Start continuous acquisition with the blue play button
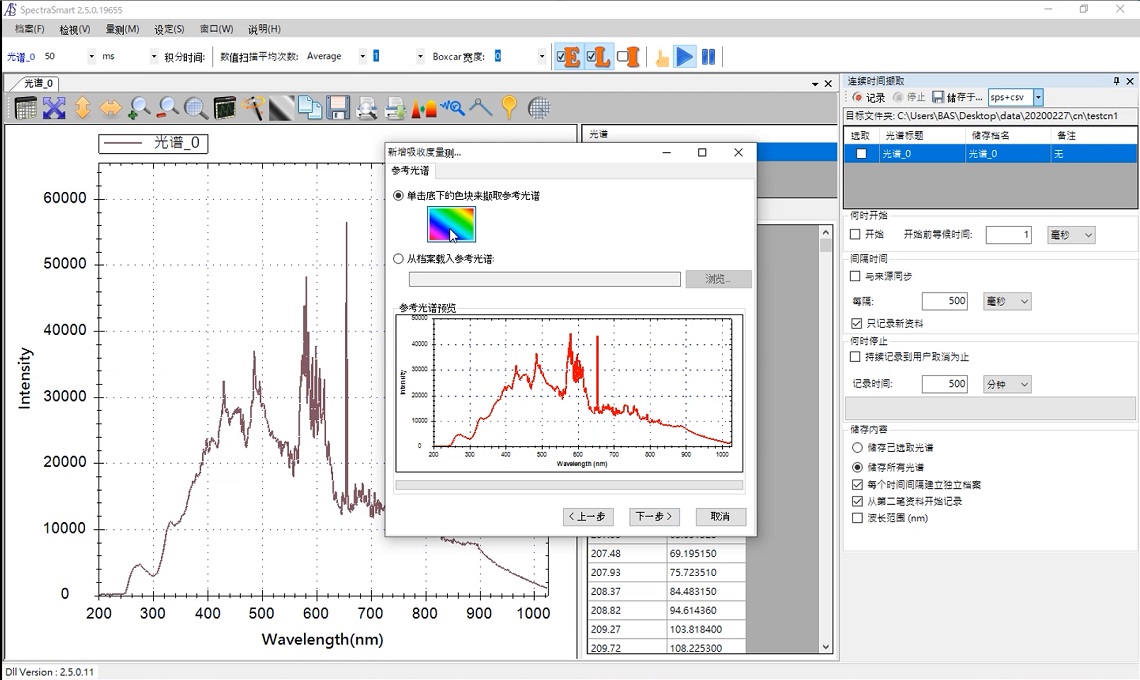Screen dimensions: 1140x680 pos(684,57)
